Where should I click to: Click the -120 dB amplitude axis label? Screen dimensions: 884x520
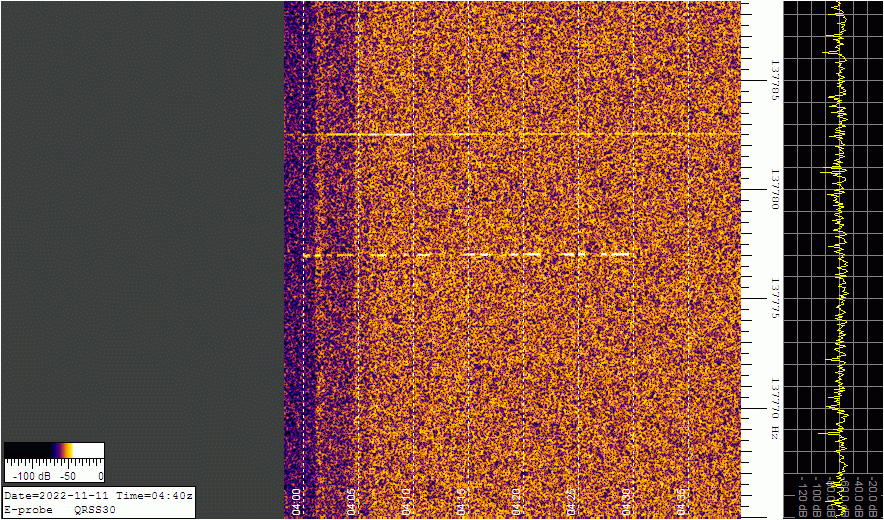click(802, 500)
